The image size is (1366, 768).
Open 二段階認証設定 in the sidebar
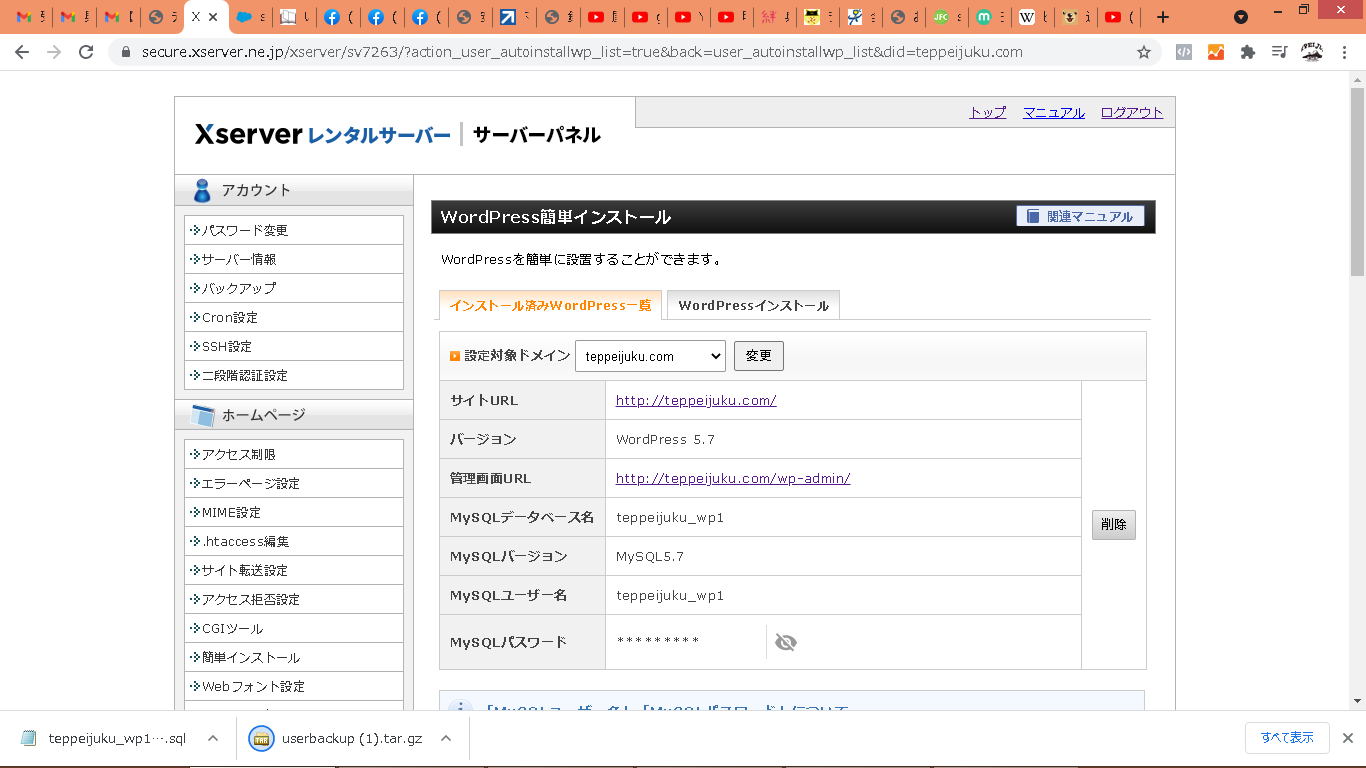pos(294,375)
